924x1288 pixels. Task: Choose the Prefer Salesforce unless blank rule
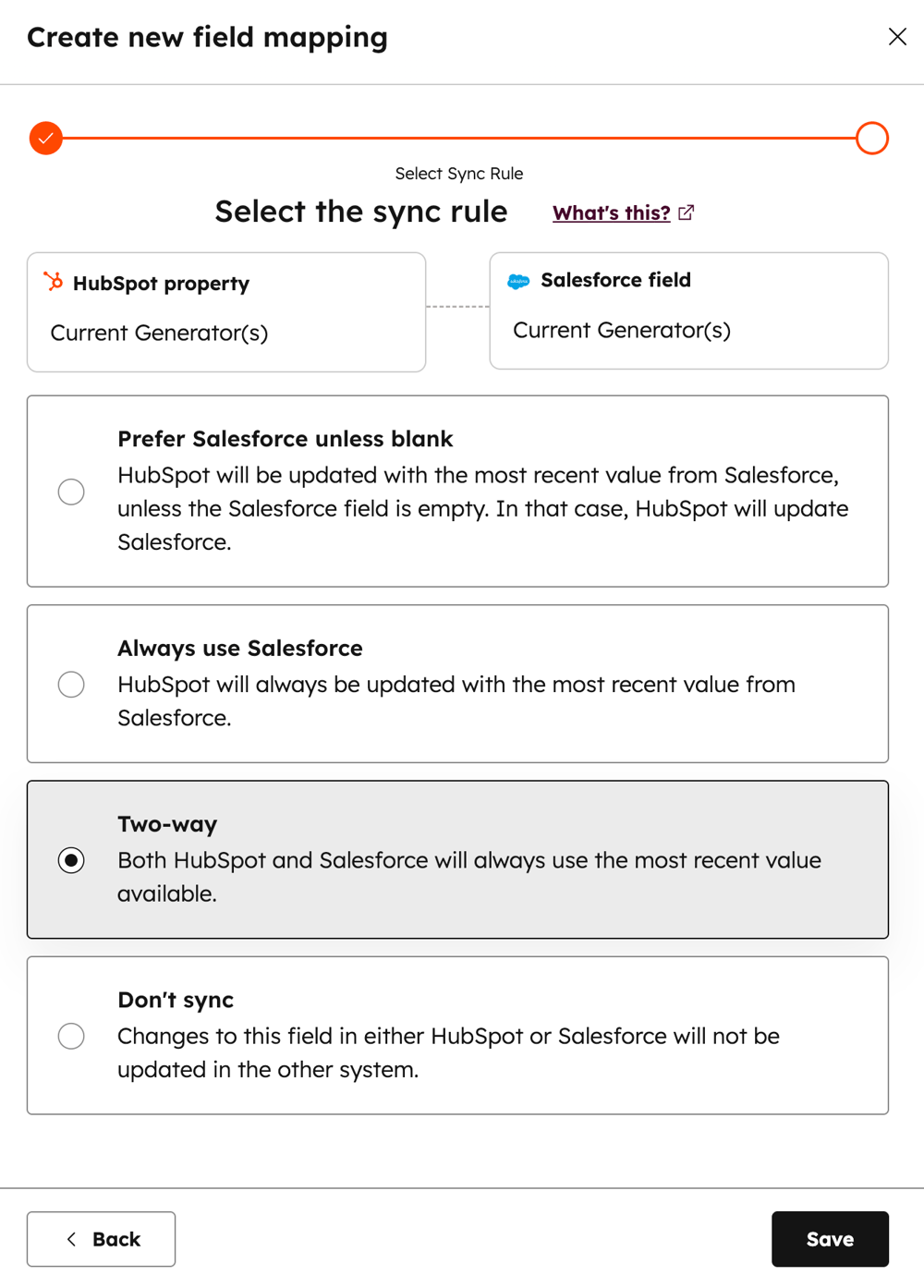click(x=71, y=492)
